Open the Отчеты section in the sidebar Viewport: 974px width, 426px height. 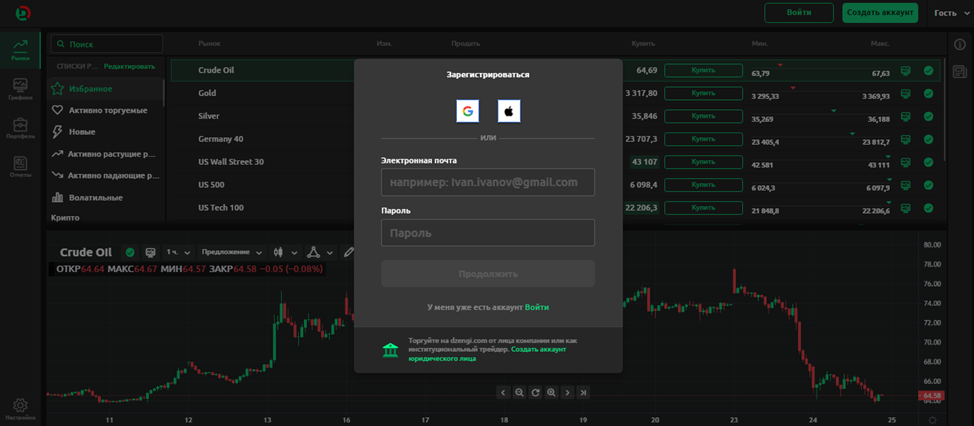click(x=20, y=166)
